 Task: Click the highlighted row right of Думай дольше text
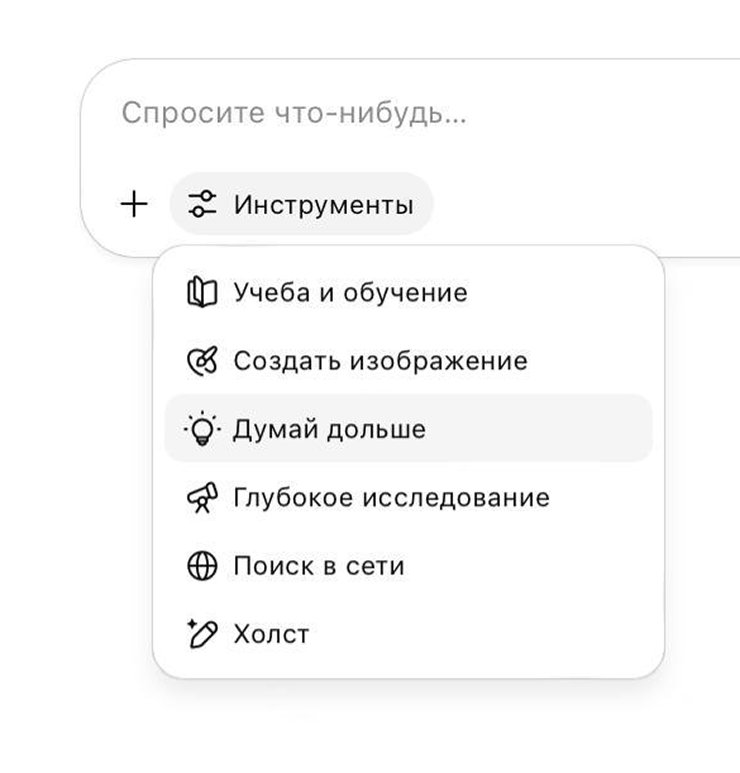pyautogui.click(x=537, y=428)
